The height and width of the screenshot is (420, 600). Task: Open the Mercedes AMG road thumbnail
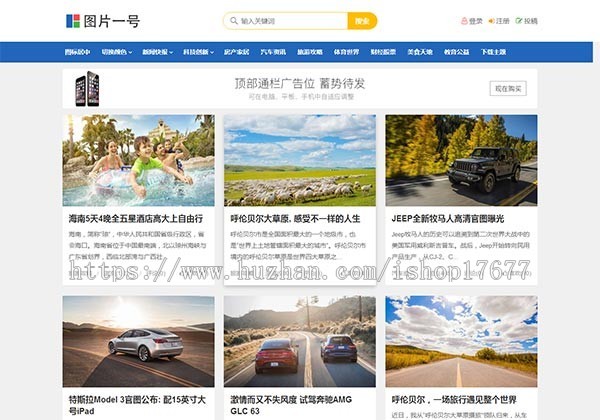coord(300,341)
